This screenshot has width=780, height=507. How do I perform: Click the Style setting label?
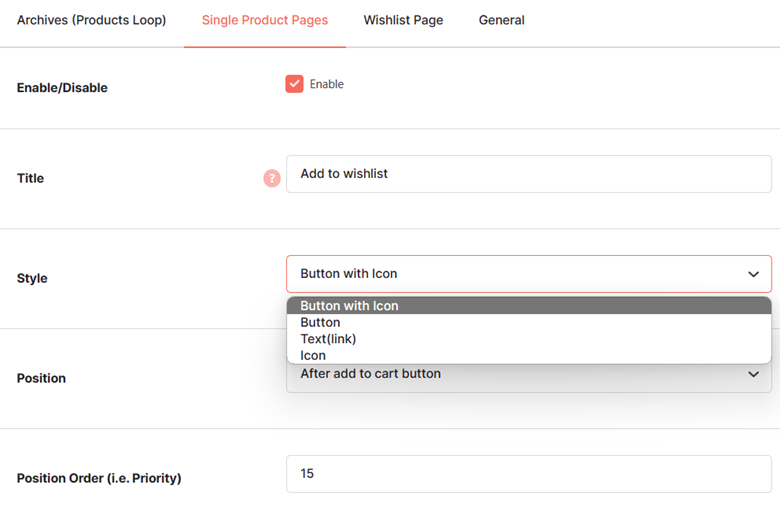(x=32, y=278)
